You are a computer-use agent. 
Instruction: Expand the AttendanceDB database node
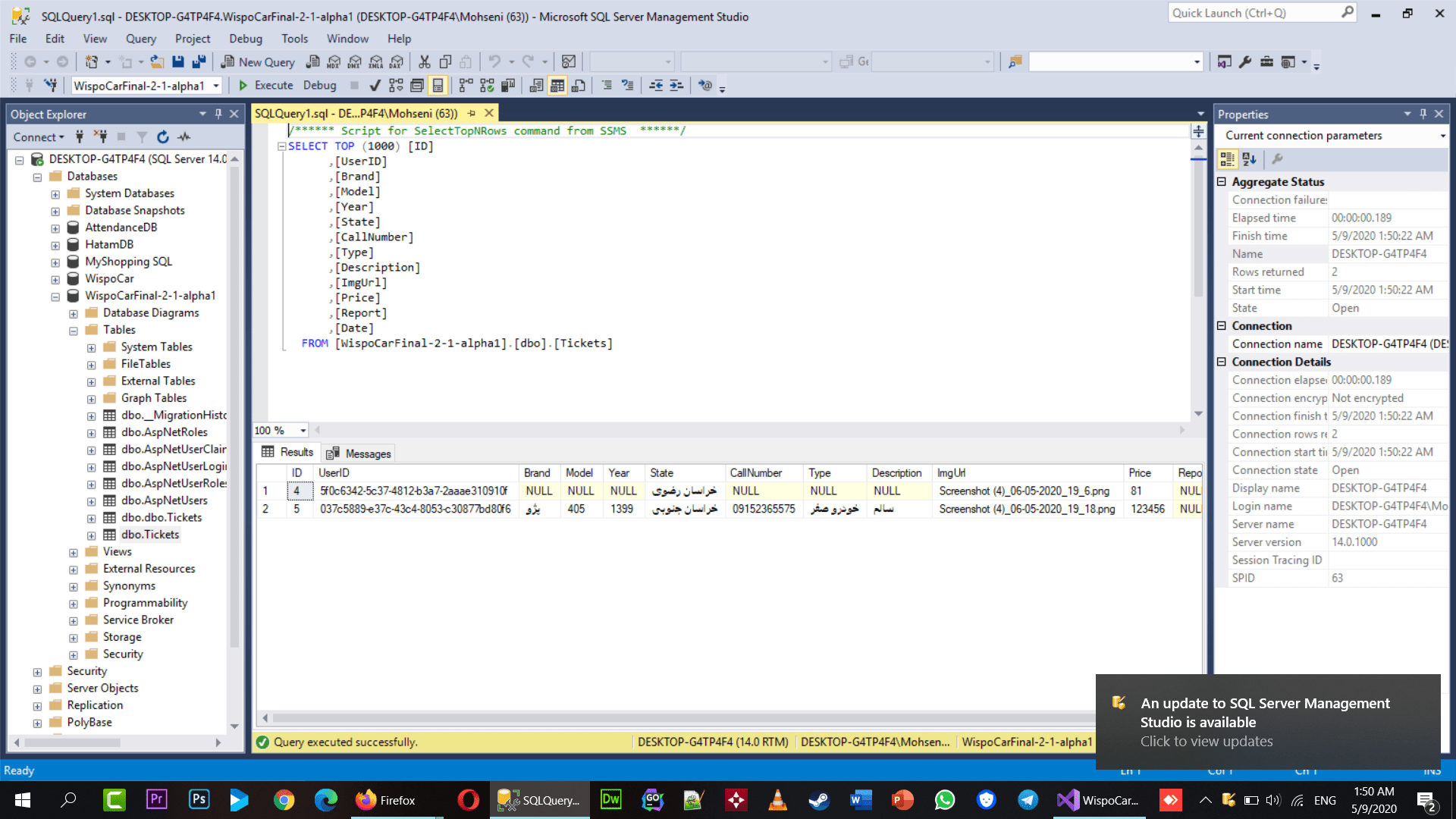click(x=55, y=228)
